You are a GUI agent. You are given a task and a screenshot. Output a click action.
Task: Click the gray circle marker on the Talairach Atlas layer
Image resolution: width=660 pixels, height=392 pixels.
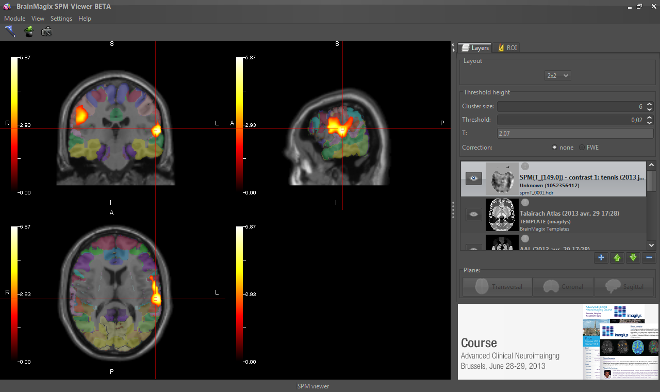525,203
